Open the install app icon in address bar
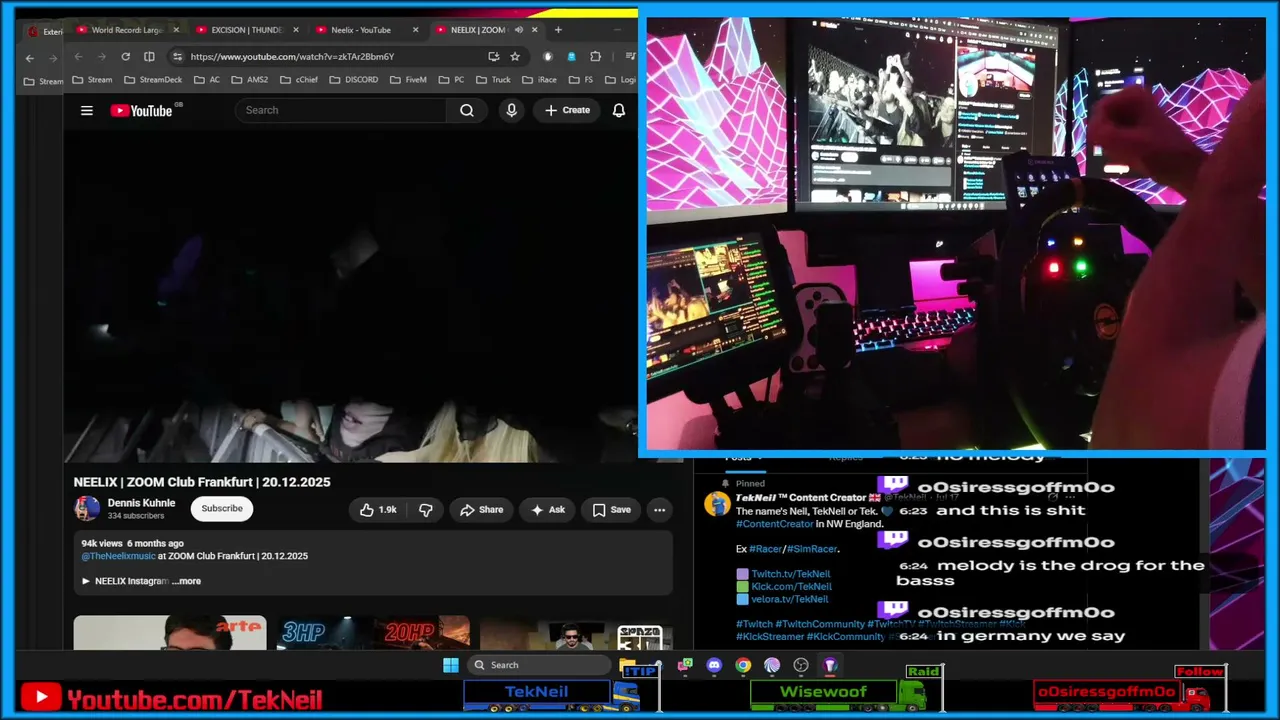 coord(494,57)
